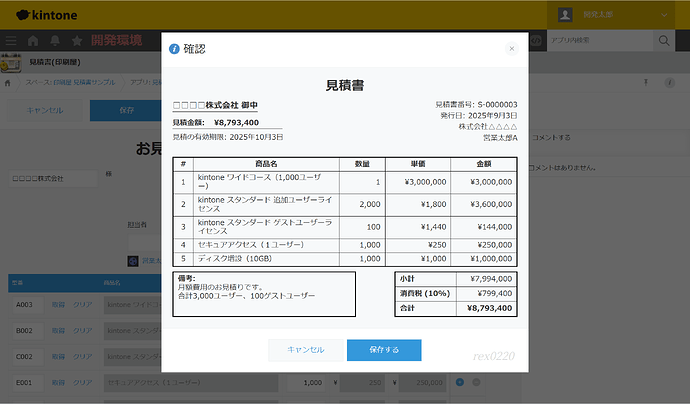This screenshot has width=690, height=404.
Task: Click the 商品名 column header in the estimate
Action: [266, 164]
